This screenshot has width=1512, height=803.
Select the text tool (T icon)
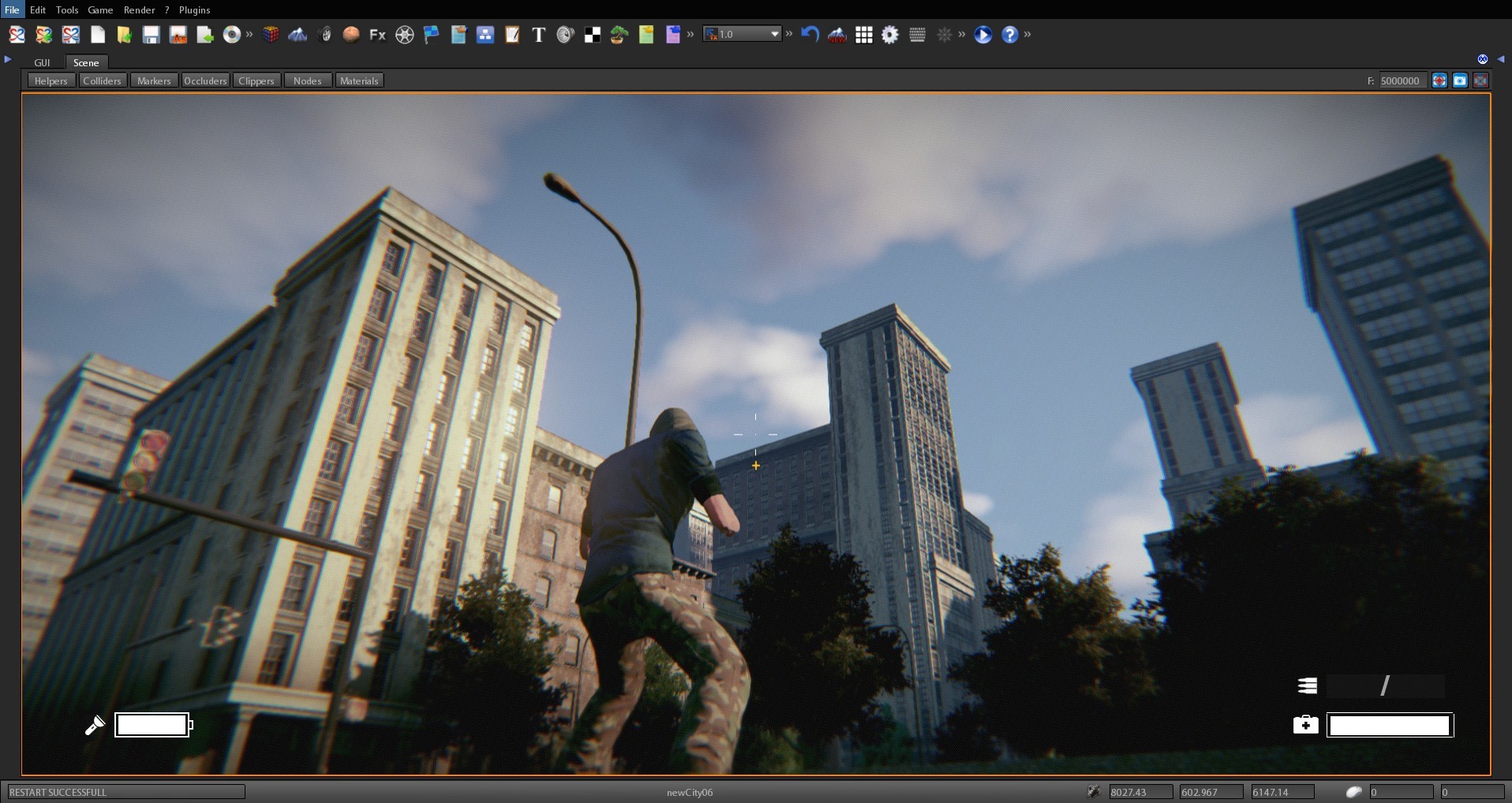click(538, 35)
